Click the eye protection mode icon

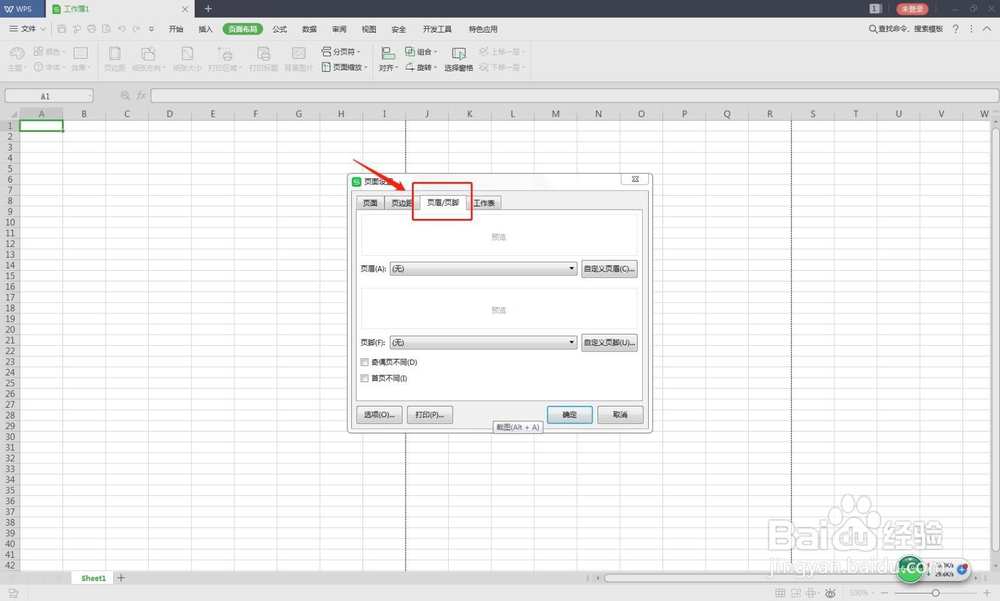point(830,593)
